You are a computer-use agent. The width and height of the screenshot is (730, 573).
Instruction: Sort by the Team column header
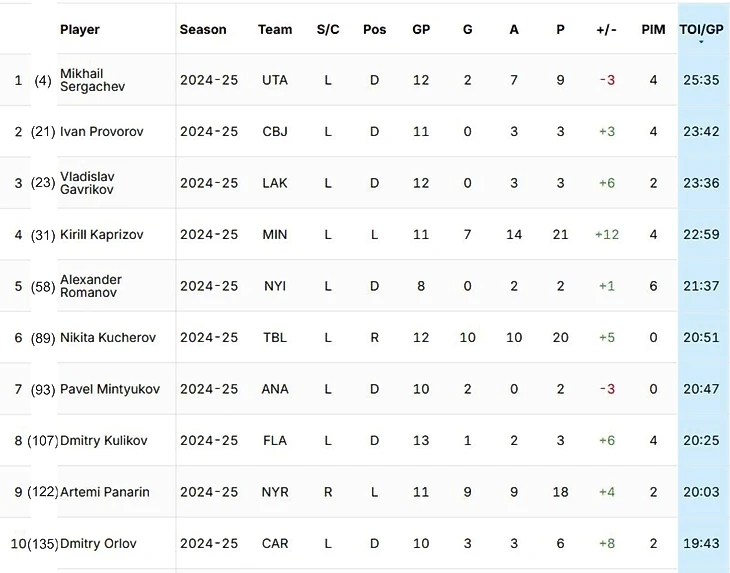pyautogui.click(x=275, y=29)
